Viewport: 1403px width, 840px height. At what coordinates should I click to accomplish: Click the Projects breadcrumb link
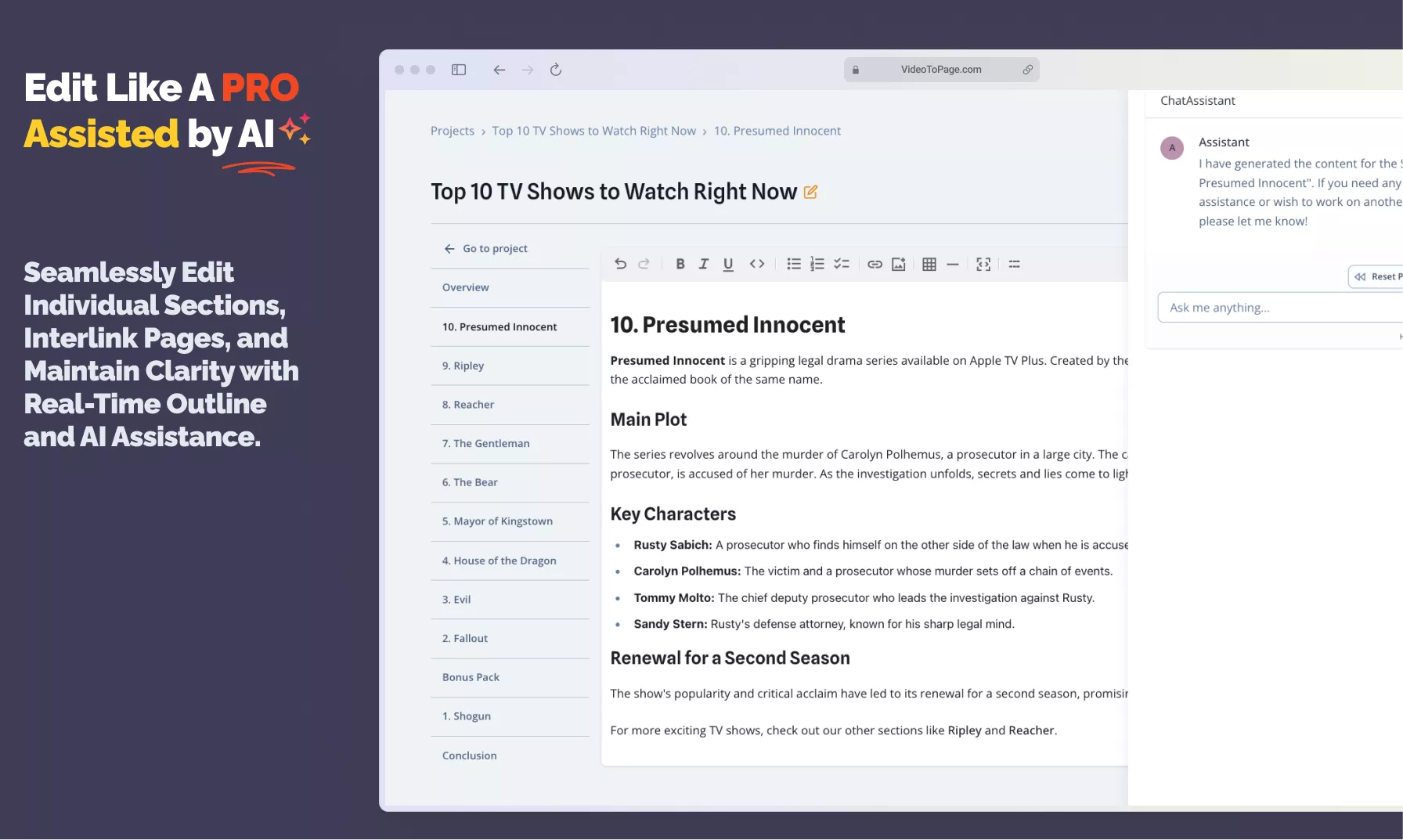[452, 131]
